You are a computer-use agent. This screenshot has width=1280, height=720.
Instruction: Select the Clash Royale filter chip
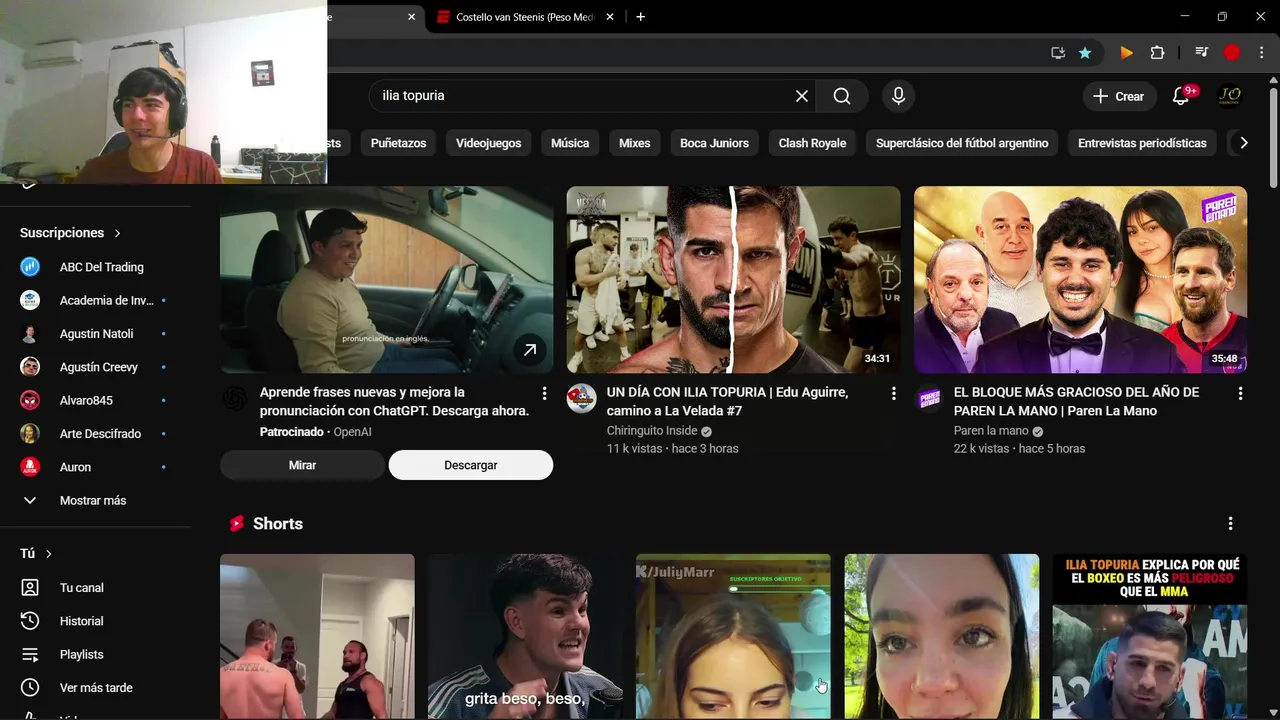click(x=812, y=143)
